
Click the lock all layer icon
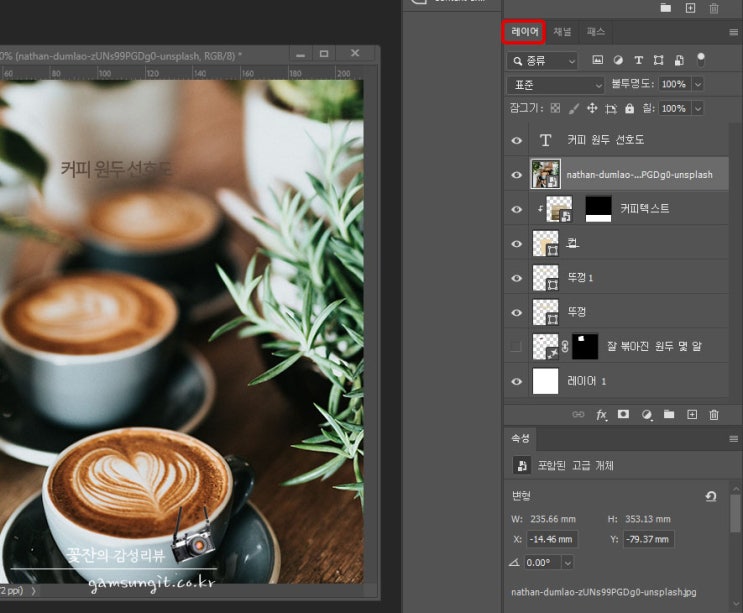pyautogui.click(x=629, y=108)
